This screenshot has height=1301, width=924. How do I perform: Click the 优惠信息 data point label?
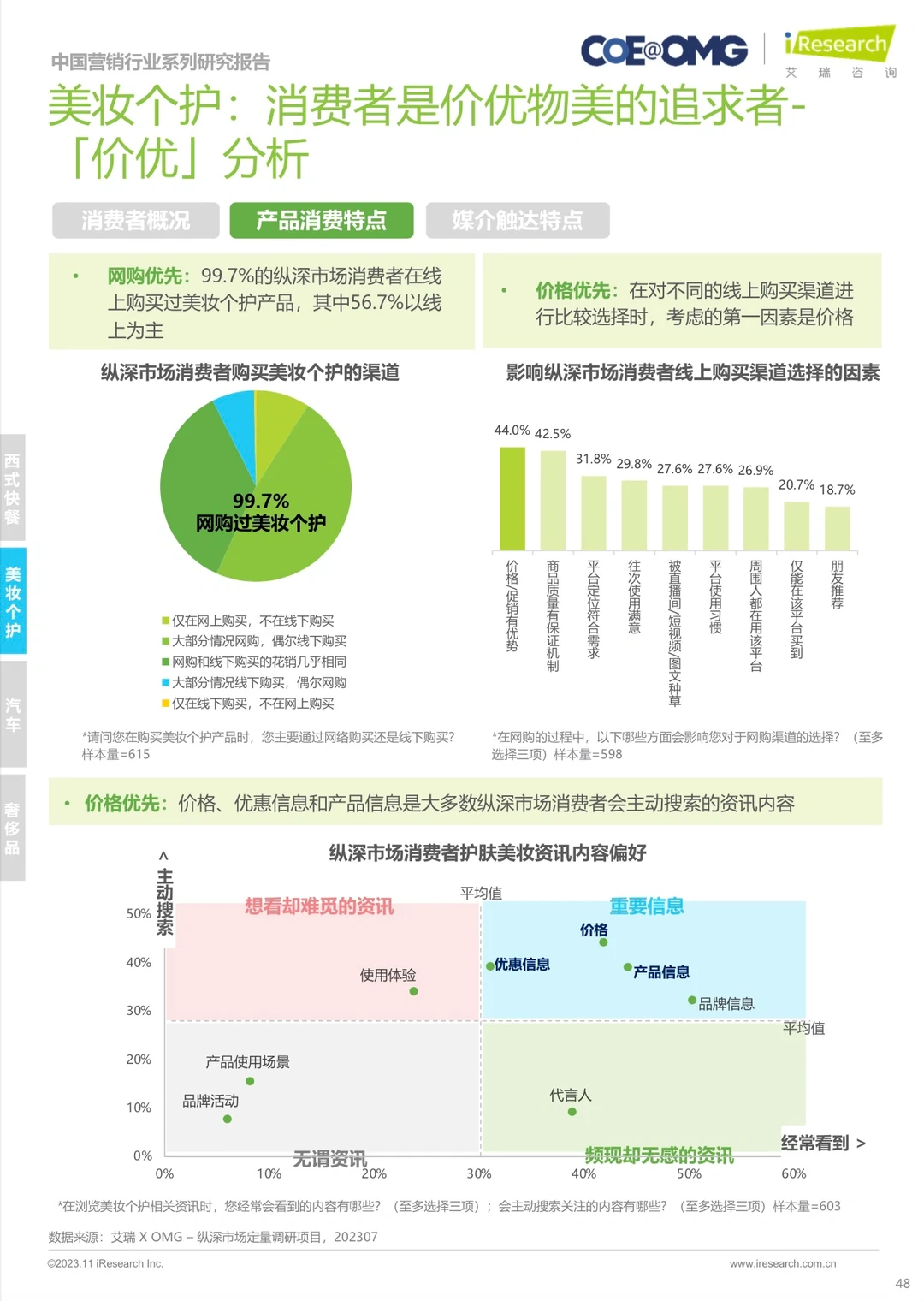[x=522, y=965]
